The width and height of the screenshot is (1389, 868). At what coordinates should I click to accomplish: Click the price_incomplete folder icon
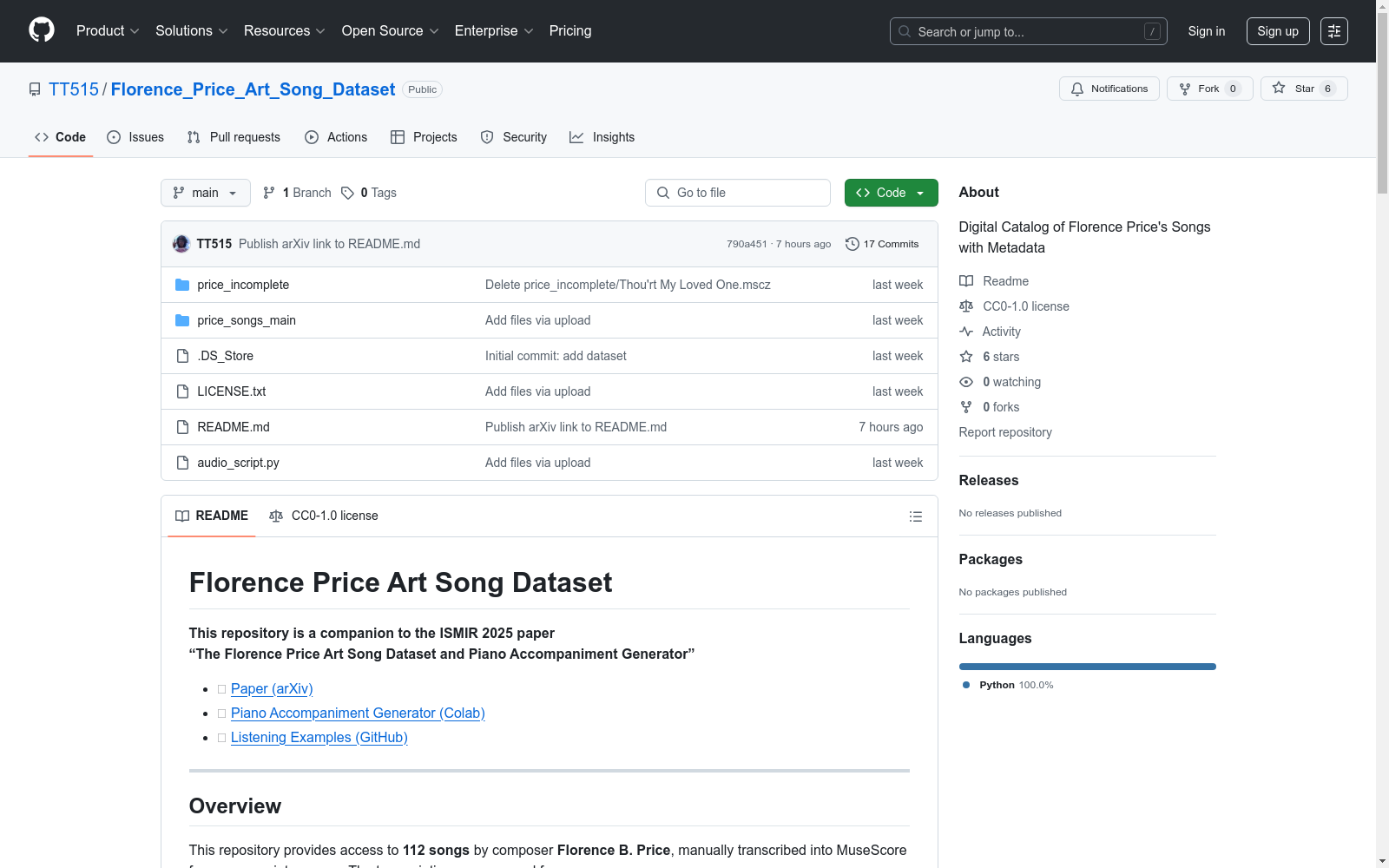pyautogui.click(x=182, y=285)
